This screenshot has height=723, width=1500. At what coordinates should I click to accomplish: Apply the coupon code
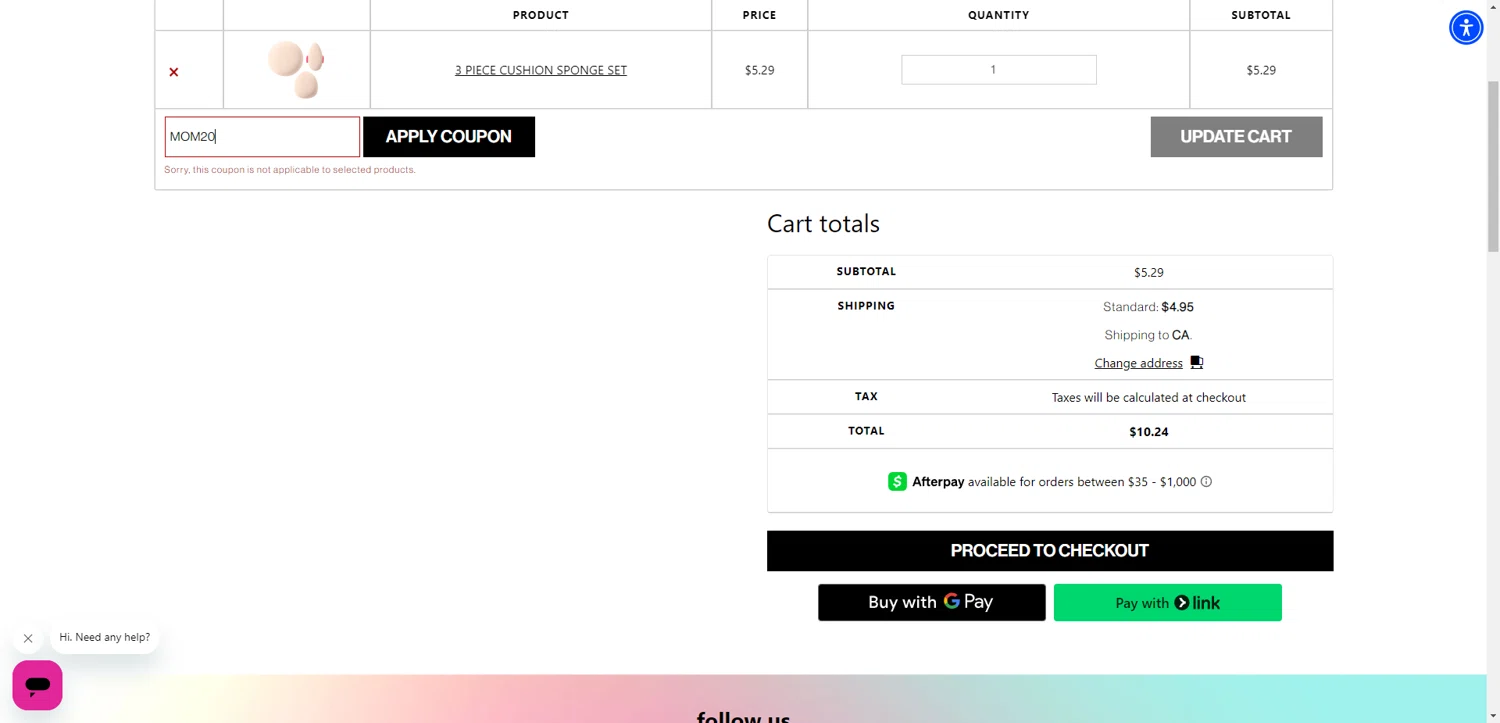(x=448, y=137)
